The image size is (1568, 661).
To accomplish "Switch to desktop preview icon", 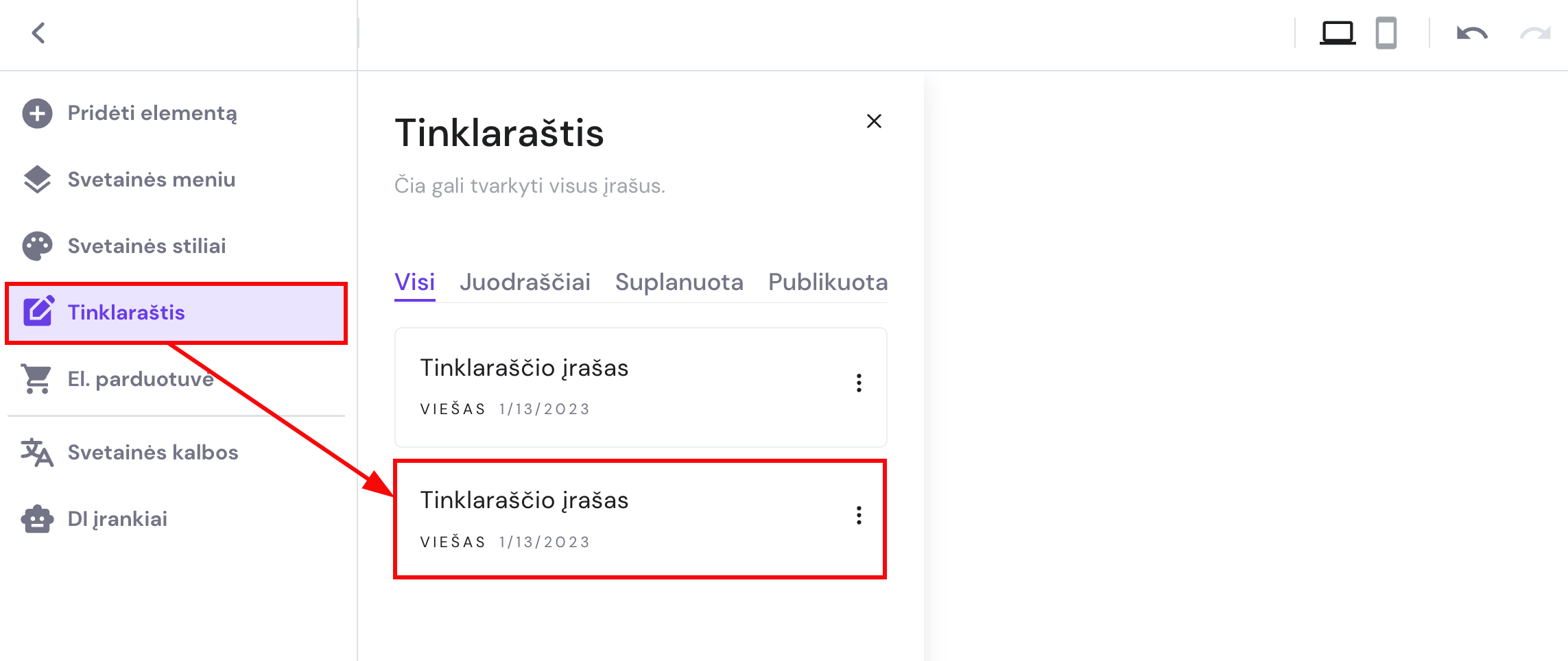I will tap(1337, 33).
